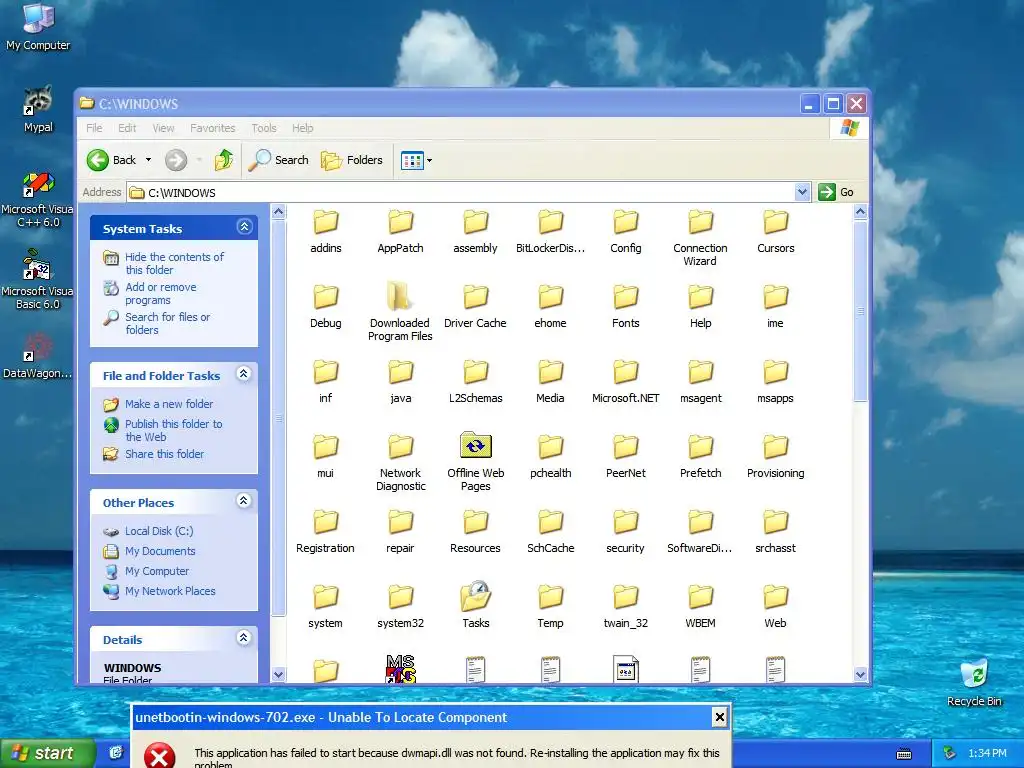The image size is (1024, 768).
Task: Click Search for files or folders link
Action: 168,323
